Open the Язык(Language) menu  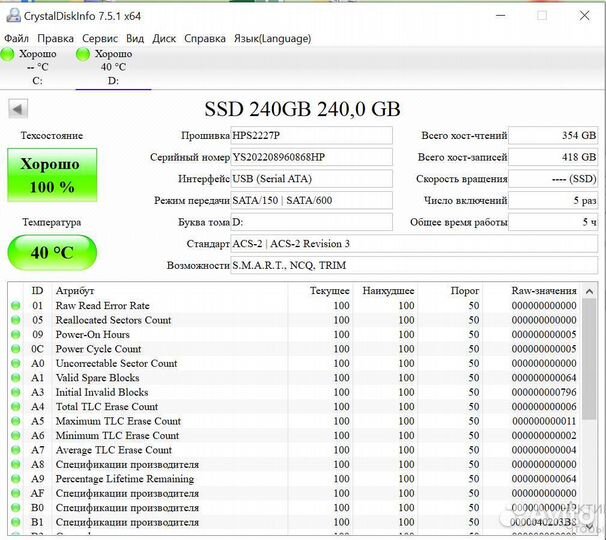coord(272,38)
